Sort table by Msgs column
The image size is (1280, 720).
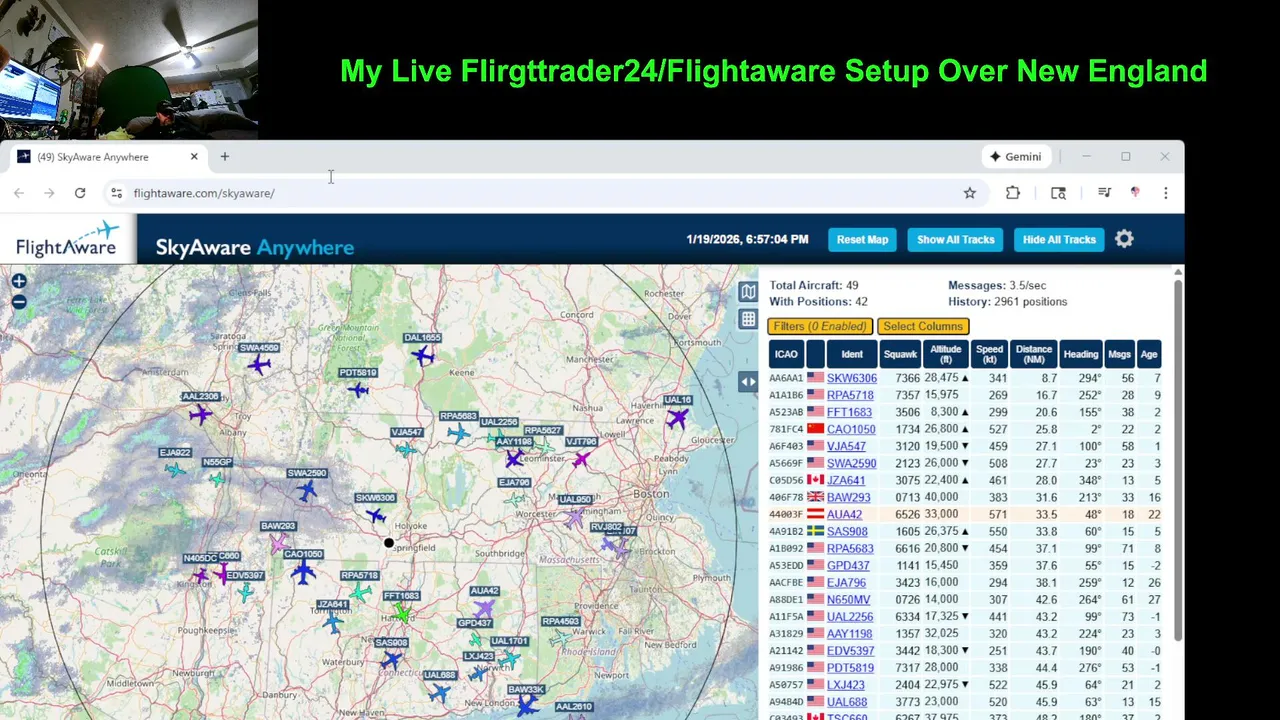[x=1119, y=354]
